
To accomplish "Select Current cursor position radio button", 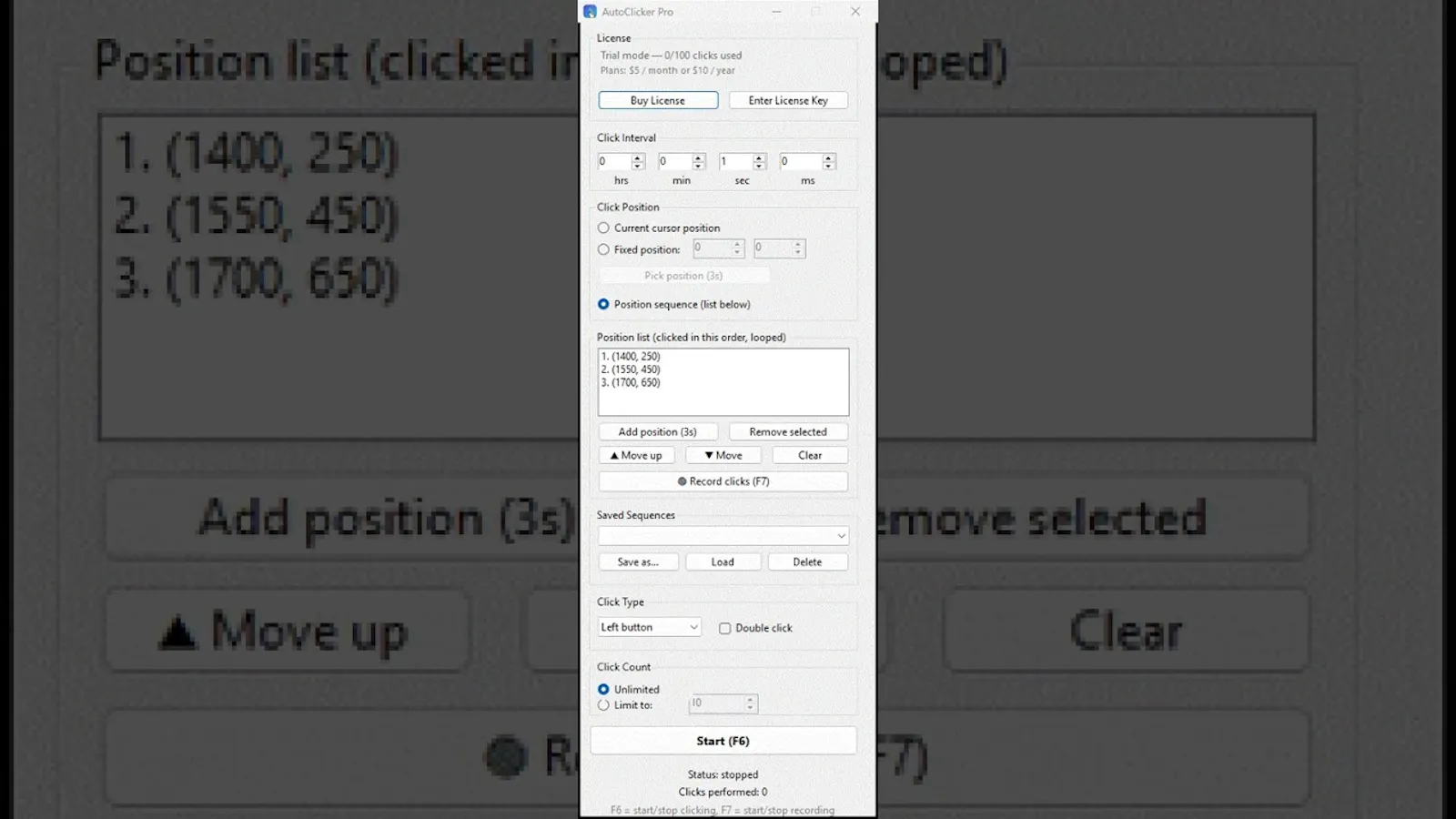I will (x=603, y=227).
